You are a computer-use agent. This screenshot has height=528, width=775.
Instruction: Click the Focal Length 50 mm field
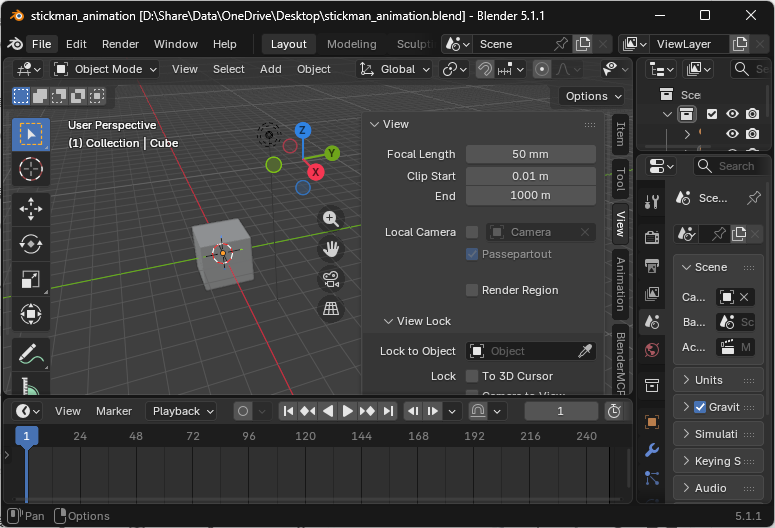point(530,154)
